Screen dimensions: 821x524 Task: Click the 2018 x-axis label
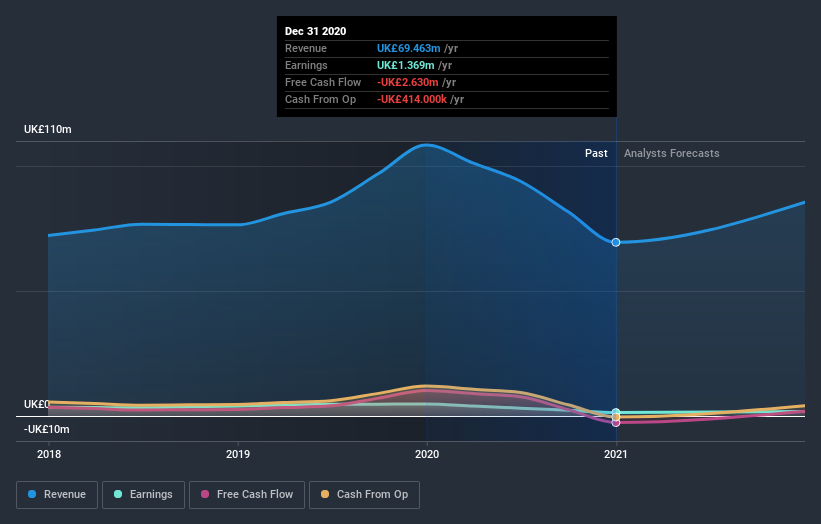pyautogui.click(x=49, y=454)
